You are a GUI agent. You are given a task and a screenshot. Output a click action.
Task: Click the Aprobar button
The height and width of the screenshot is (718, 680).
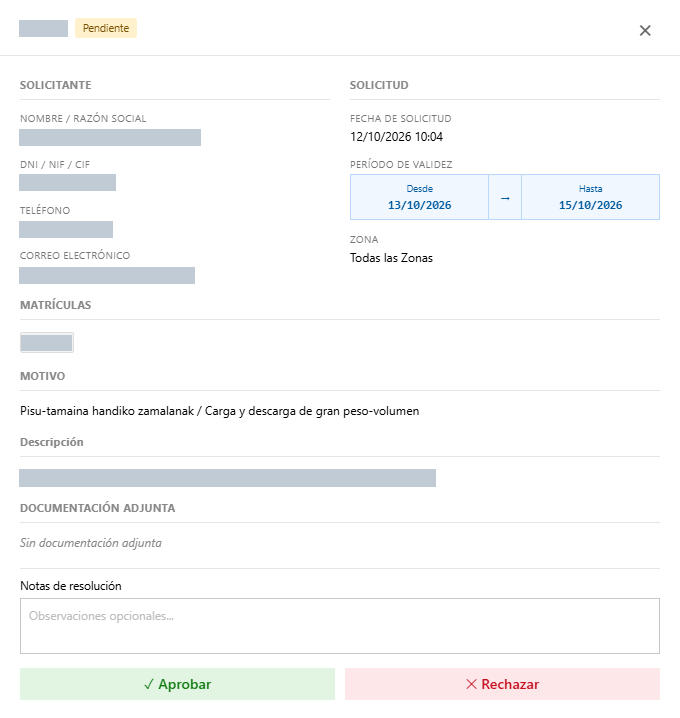pyautogui.click(x=177, y=684)
